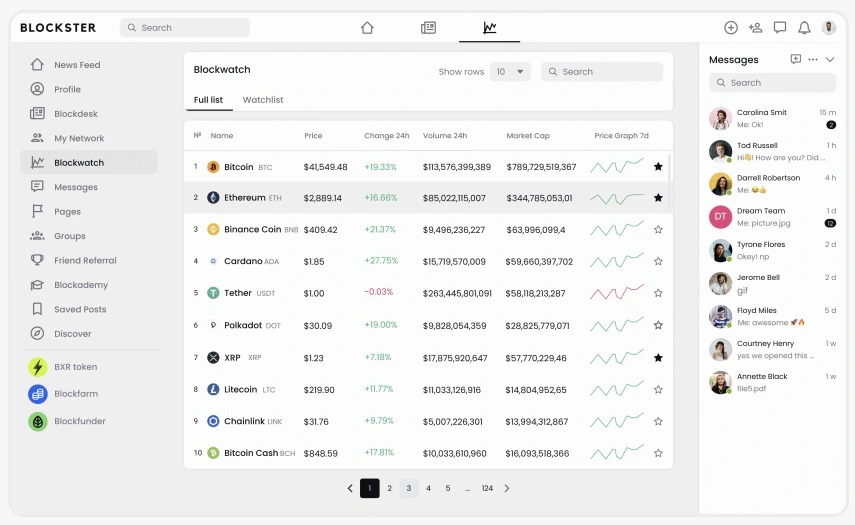Select the chart icon in top navigation
This screenshot has width=855, height=525.
(x=490, y=27)
